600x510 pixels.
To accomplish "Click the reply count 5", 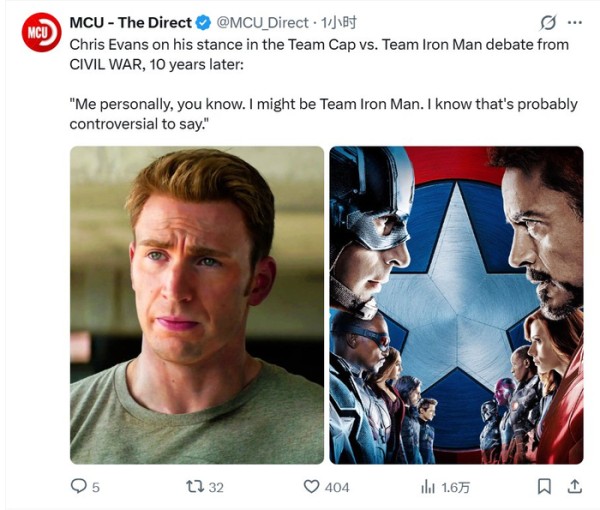I will (96, 487).
